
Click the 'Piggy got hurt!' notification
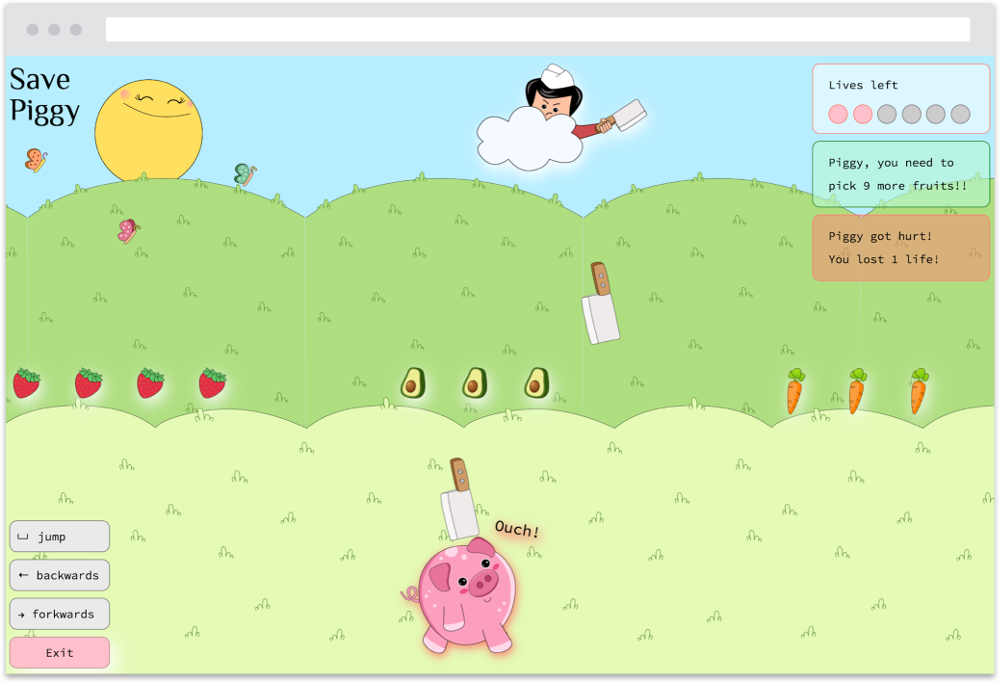tap(900, 248)
